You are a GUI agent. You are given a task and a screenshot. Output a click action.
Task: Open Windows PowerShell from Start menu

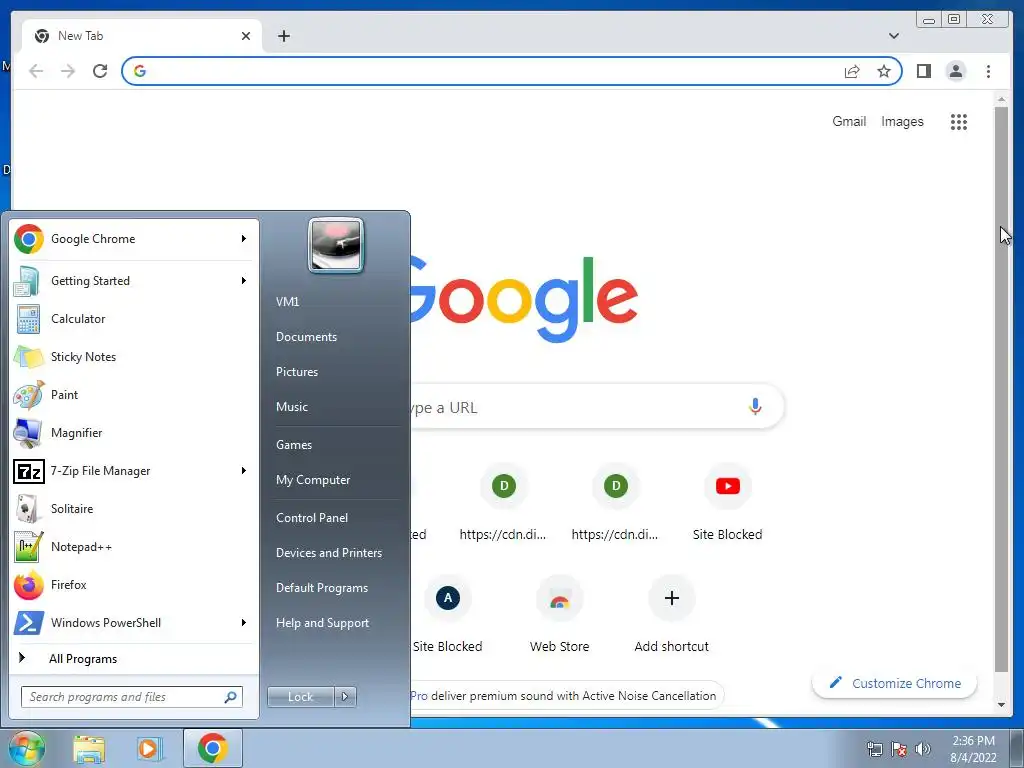coord(133,622)
